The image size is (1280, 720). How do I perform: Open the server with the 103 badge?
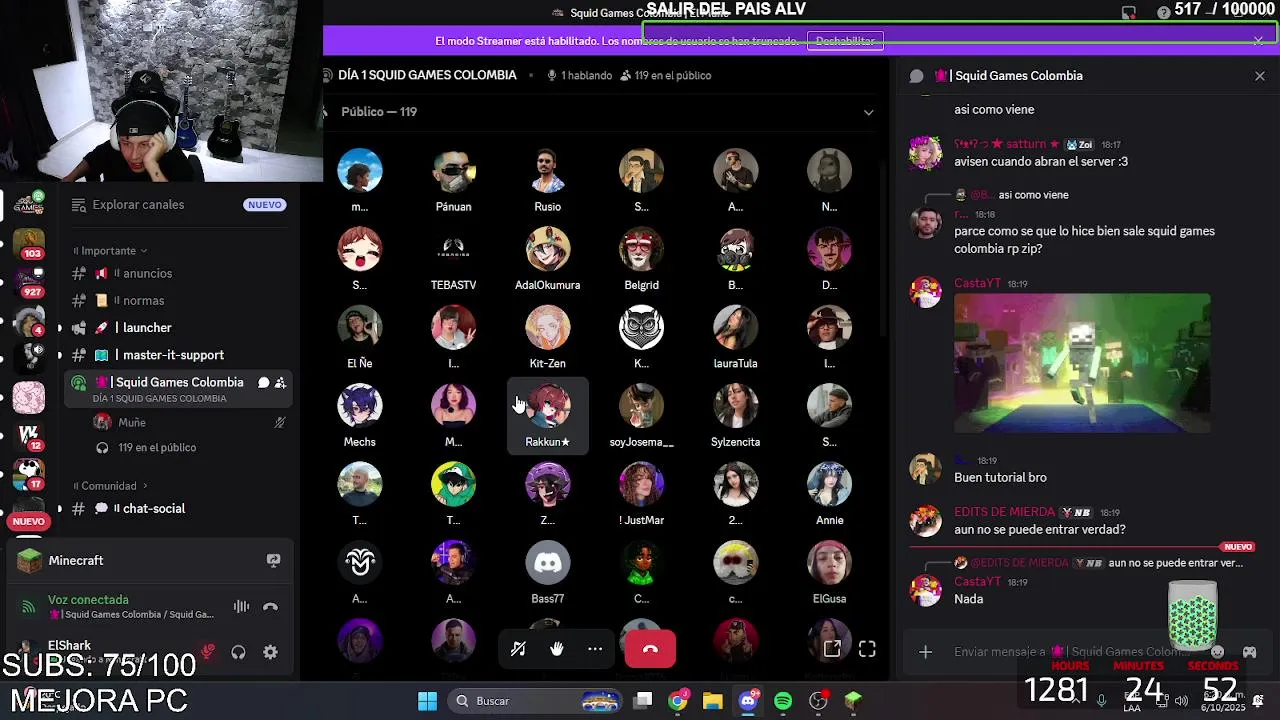click(x=29, y=244)
